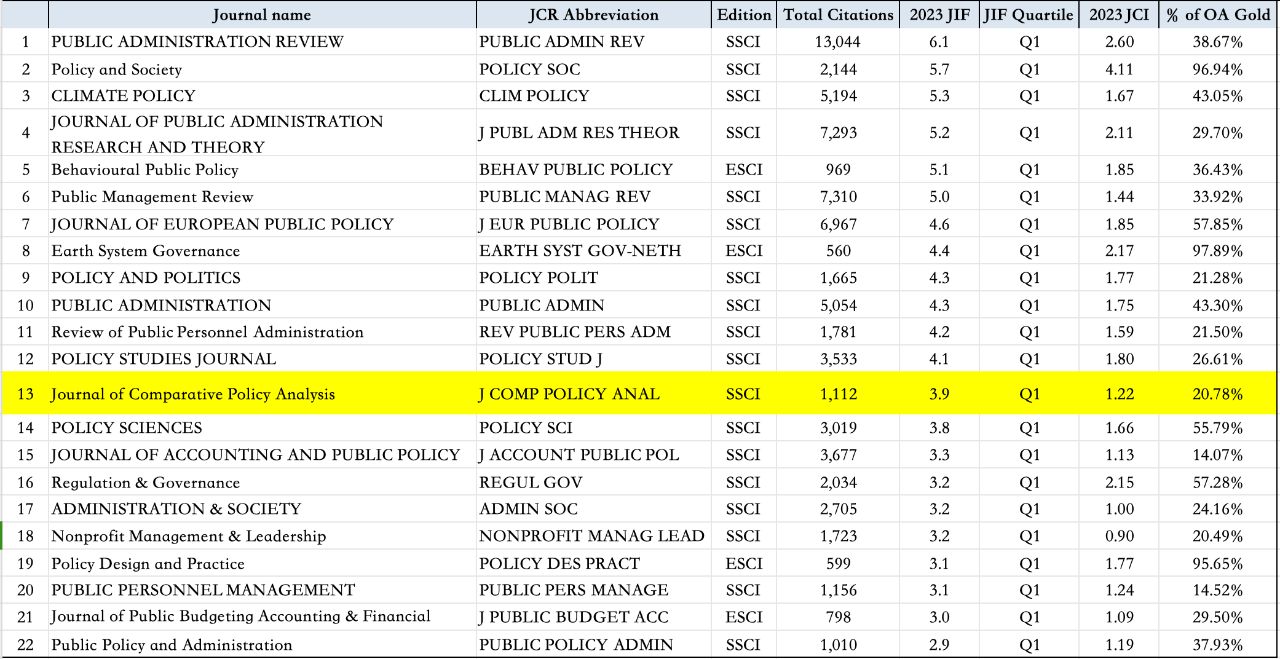Click the JIF Quartile header cell
Viewport: 1280px width, 659px height.
click(1028, 15)
